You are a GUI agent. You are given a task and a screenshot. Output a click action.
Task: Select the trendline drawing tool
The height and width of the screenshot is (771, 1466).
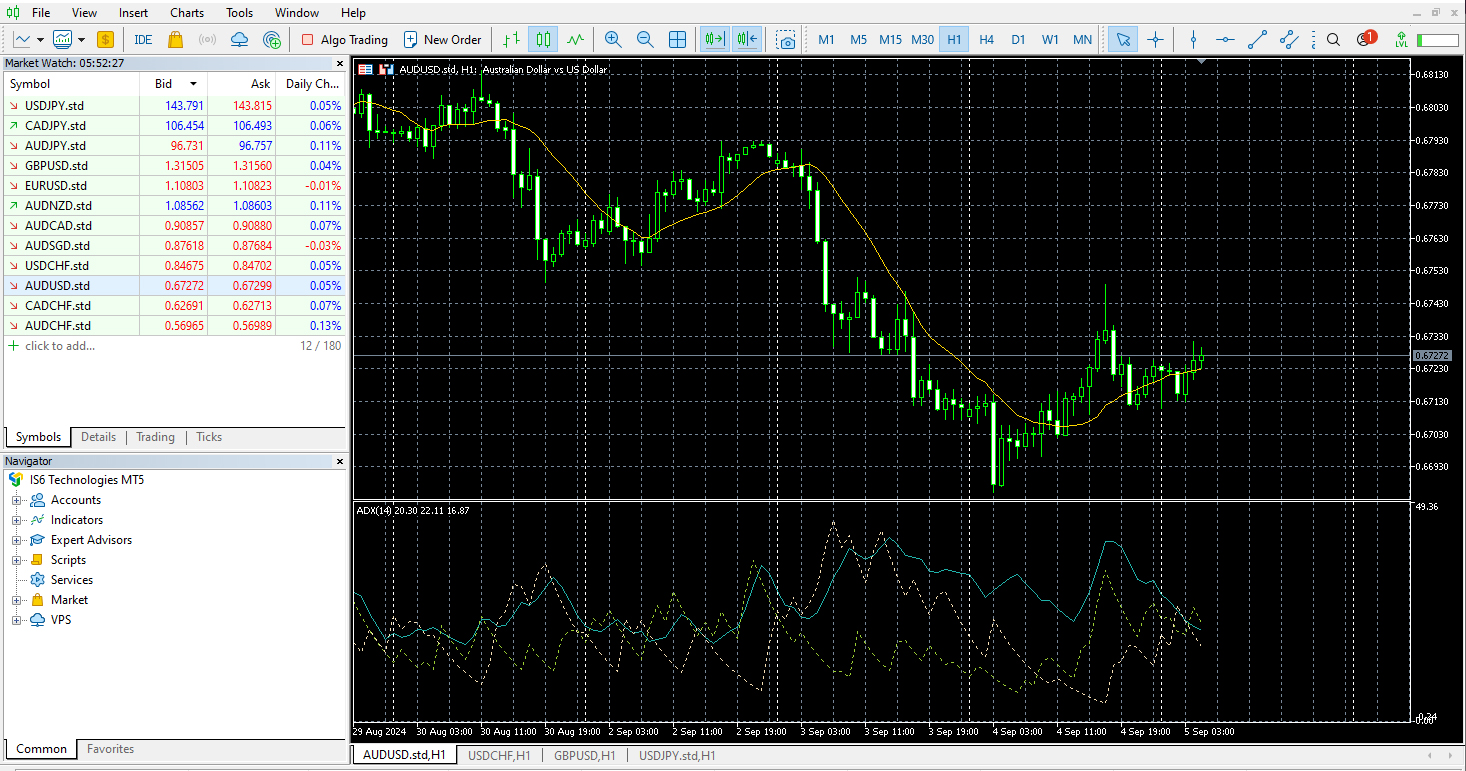pyautogui.click(x=1257, y=40)
